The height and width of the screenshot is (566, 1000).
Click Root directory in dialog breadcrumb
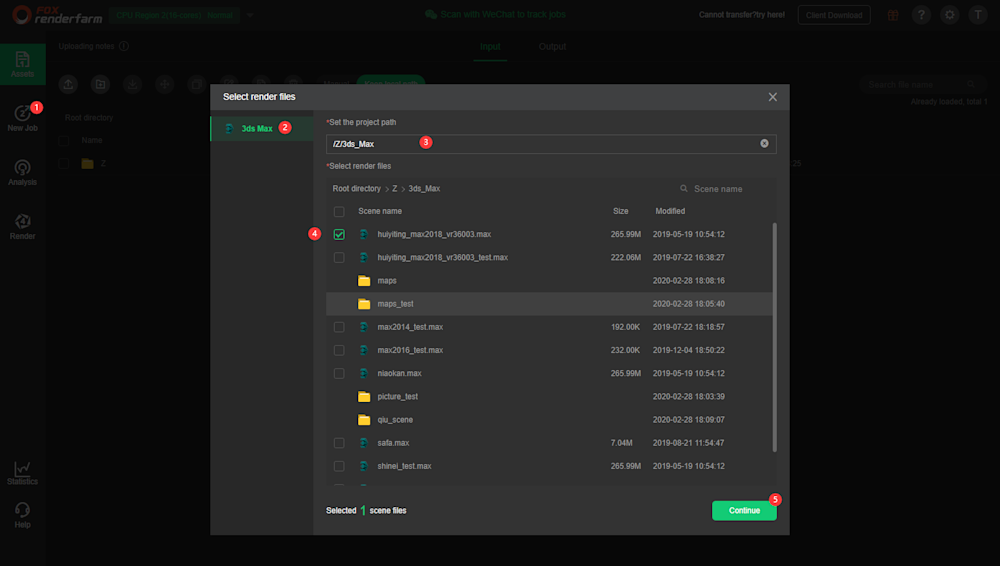coord(357,189)
